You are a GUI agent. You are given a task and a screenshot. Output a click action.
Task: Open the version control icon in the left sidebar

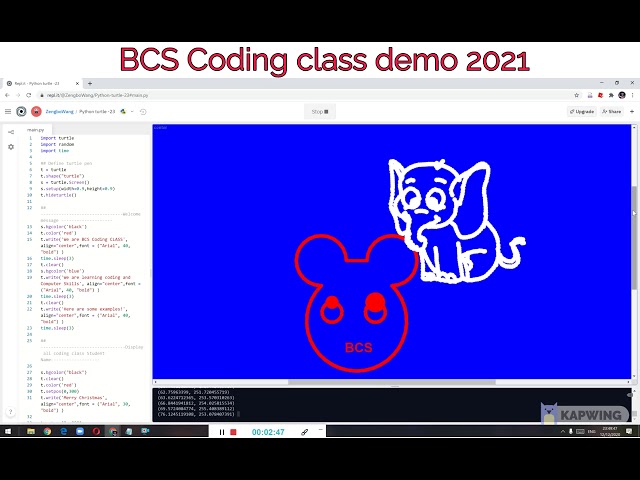(x=11, y=132)
